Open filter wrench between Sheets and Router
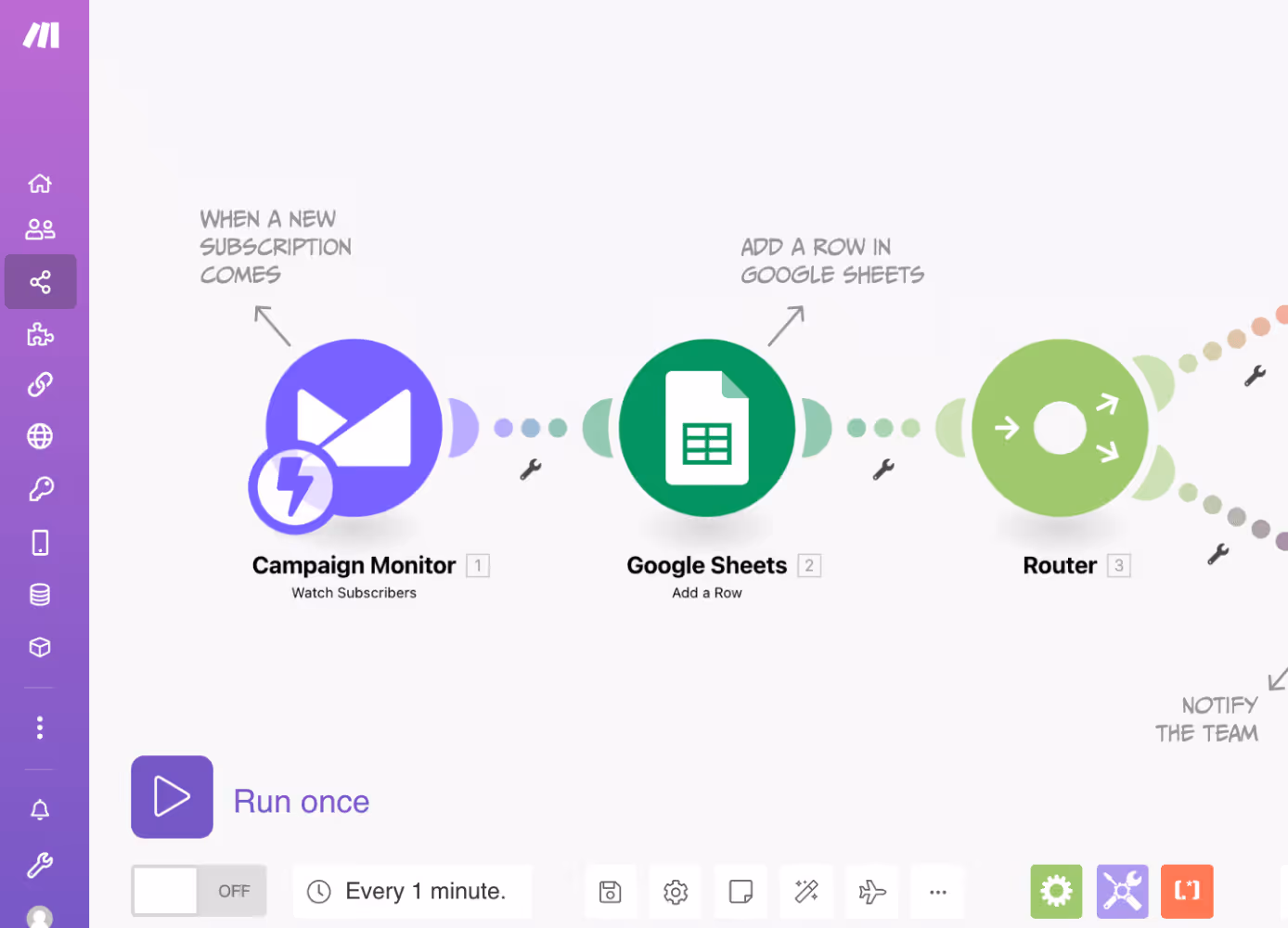 point(883,470)
